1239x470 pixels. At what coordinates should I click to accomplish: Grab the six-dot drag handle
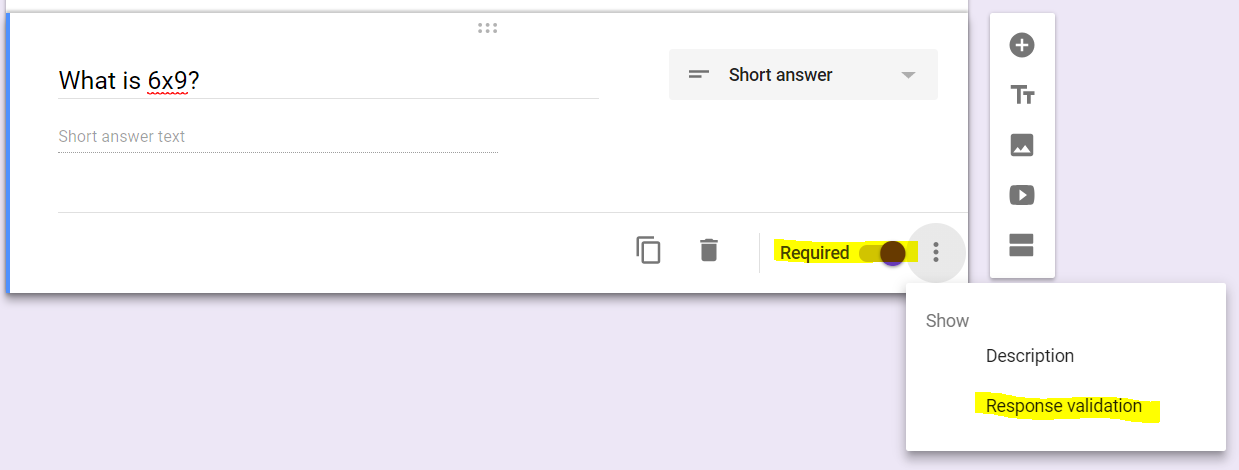pyautogui.click(x=488, y=28)
